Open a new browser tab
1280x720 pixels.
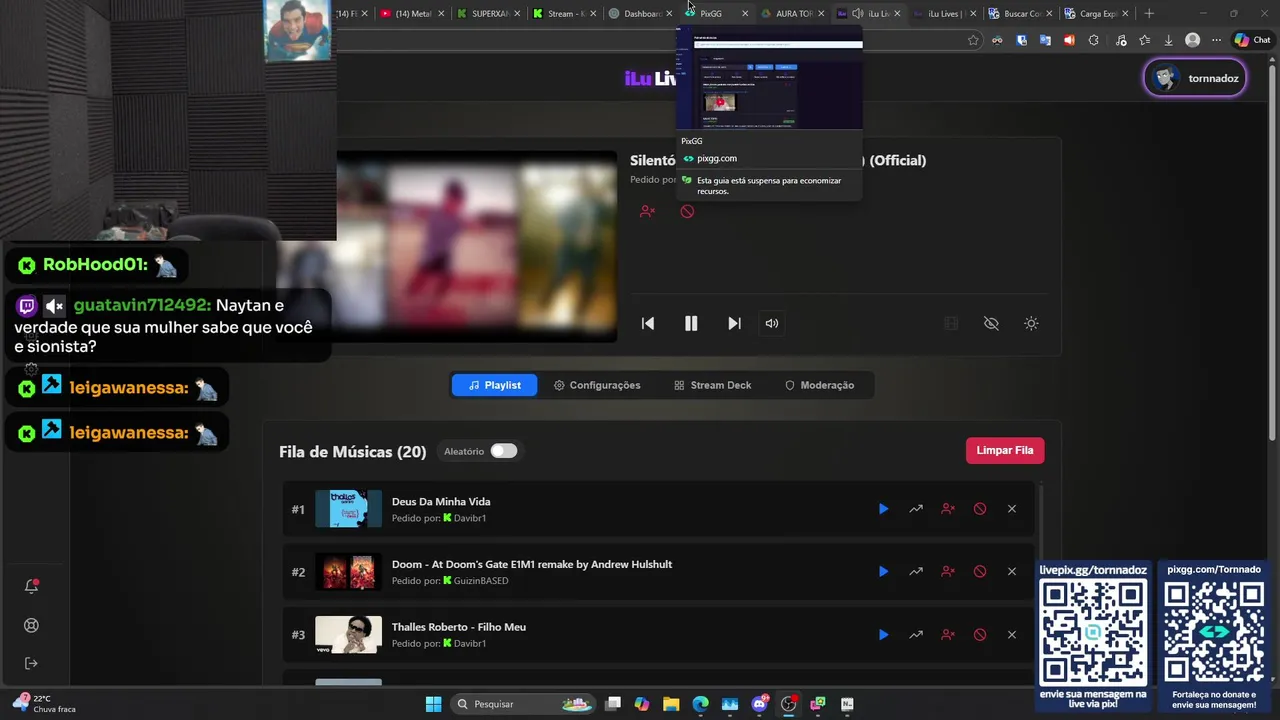coord(1149,14)
